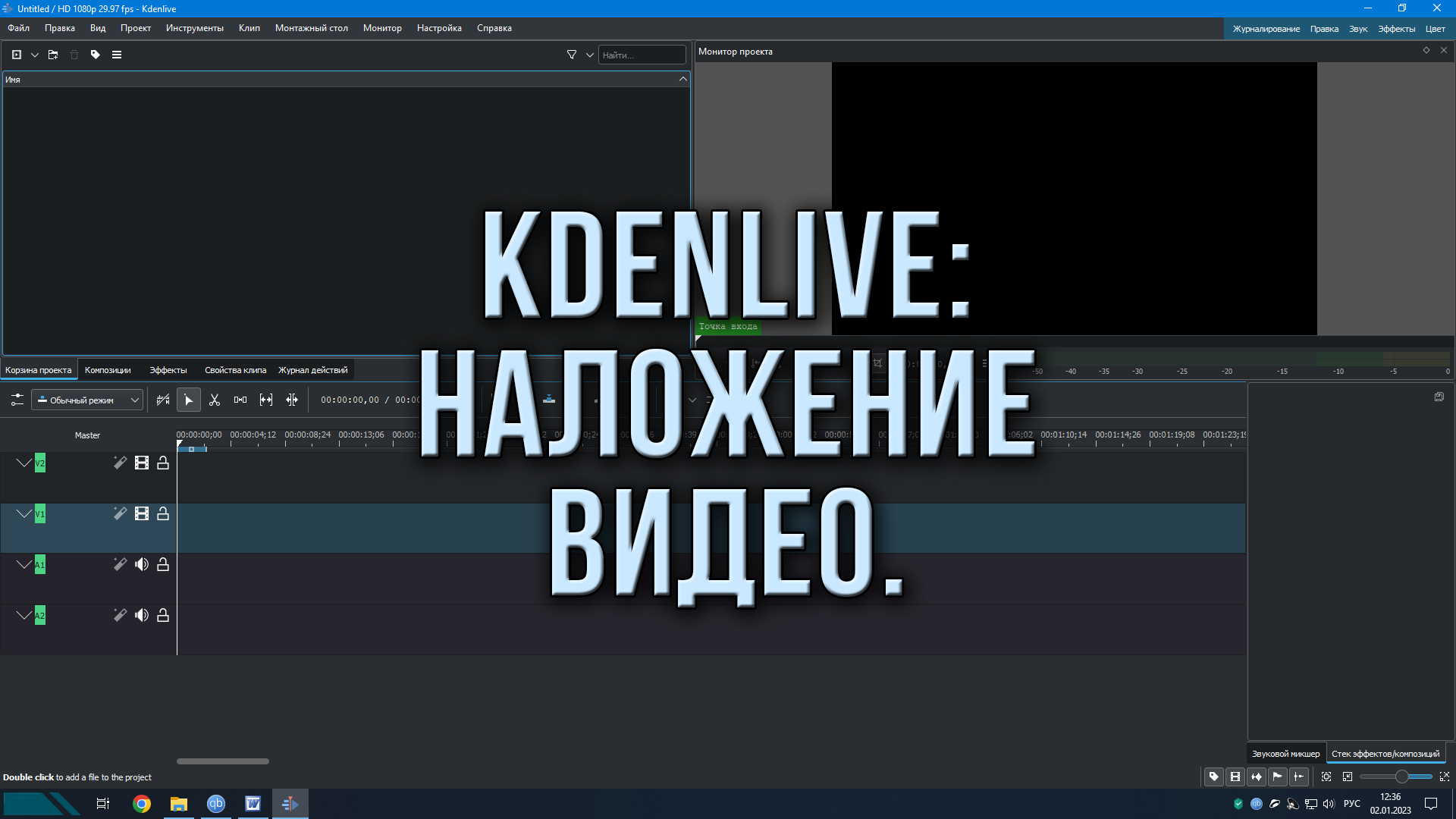Switch to the Журнал действий tab
1456x819 pixels.
[312, 370]
